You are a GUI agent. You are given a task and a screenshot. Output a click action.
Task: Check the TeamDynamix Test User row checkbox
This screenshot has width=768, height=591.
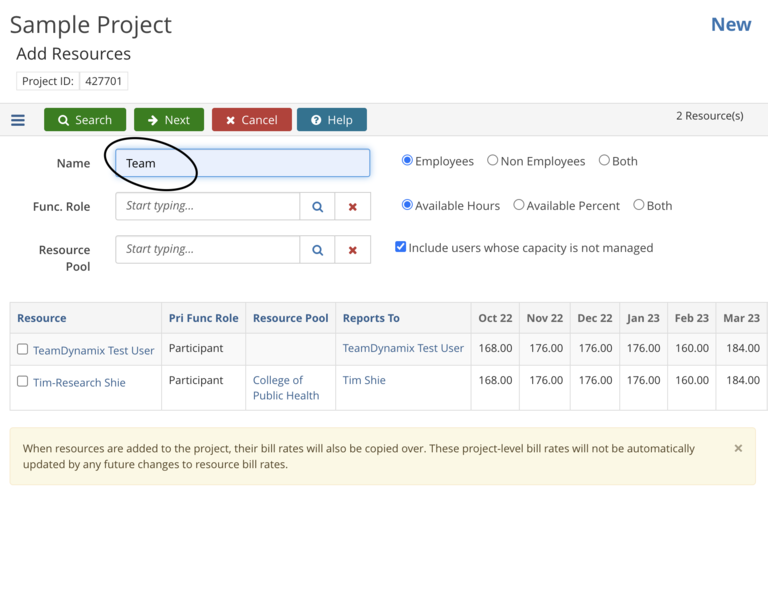[x=23, y=349]
